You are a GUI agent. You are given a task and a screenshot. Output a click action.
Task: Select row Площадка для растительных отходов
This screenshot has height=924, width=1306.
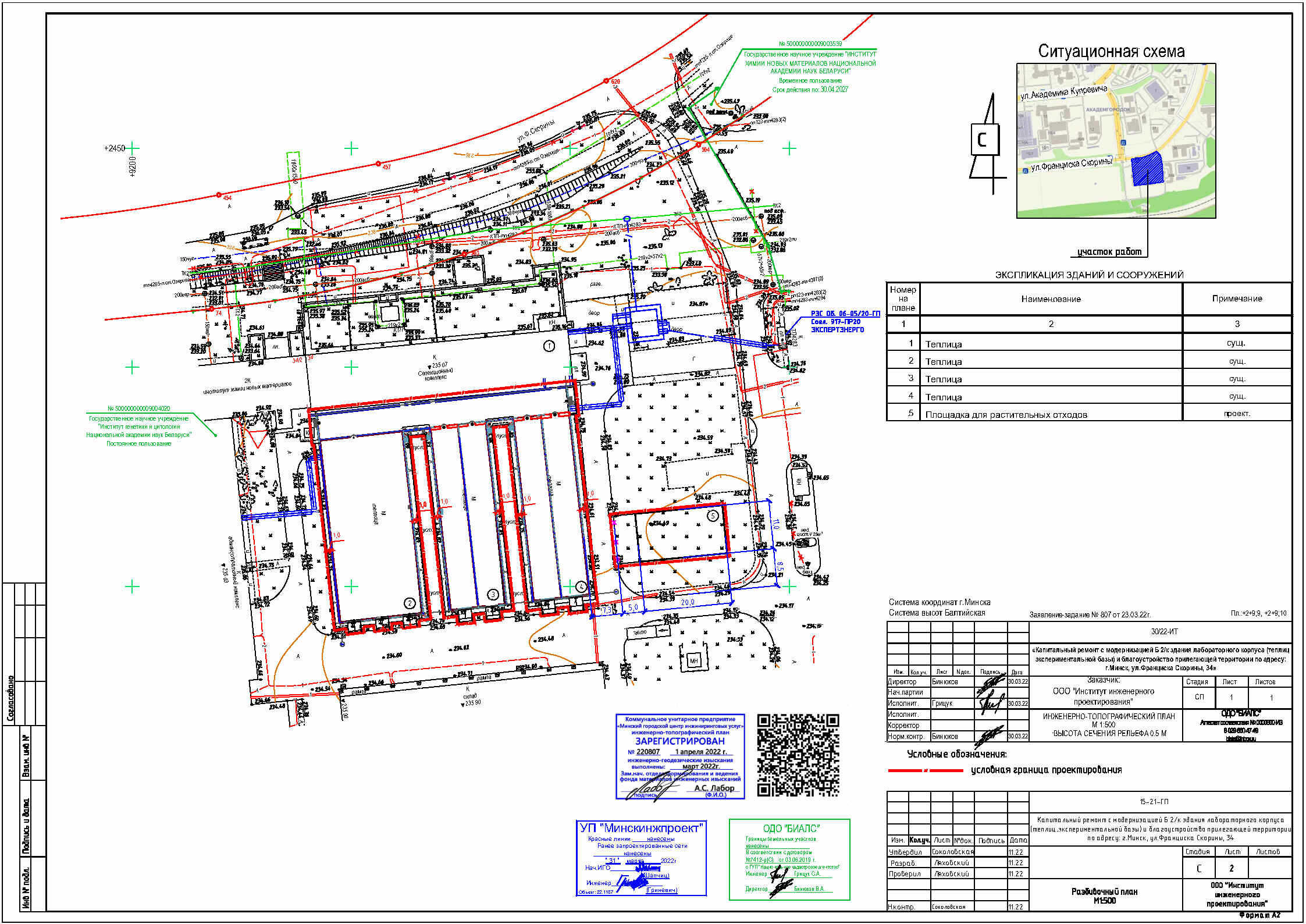point(1006,415)
